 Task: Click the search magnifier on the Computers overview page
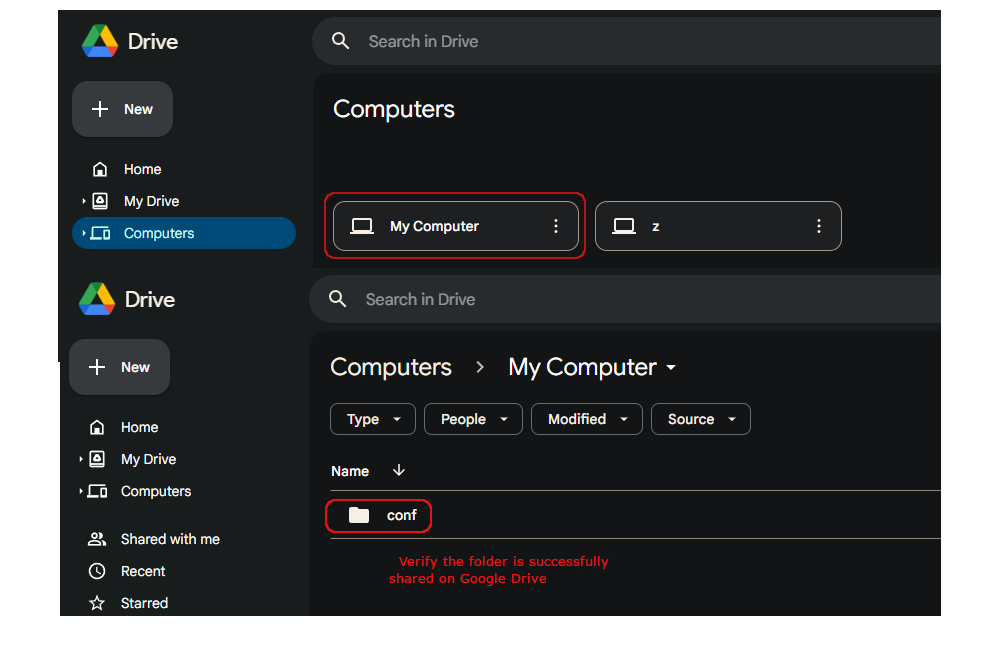tap(341, 41)
